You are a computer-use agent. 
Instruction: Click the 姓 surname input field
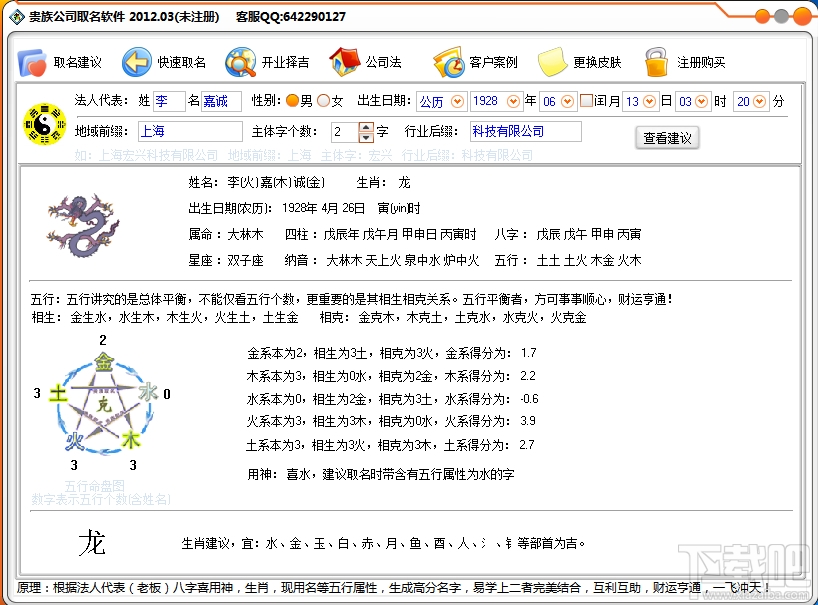[169, 101]
